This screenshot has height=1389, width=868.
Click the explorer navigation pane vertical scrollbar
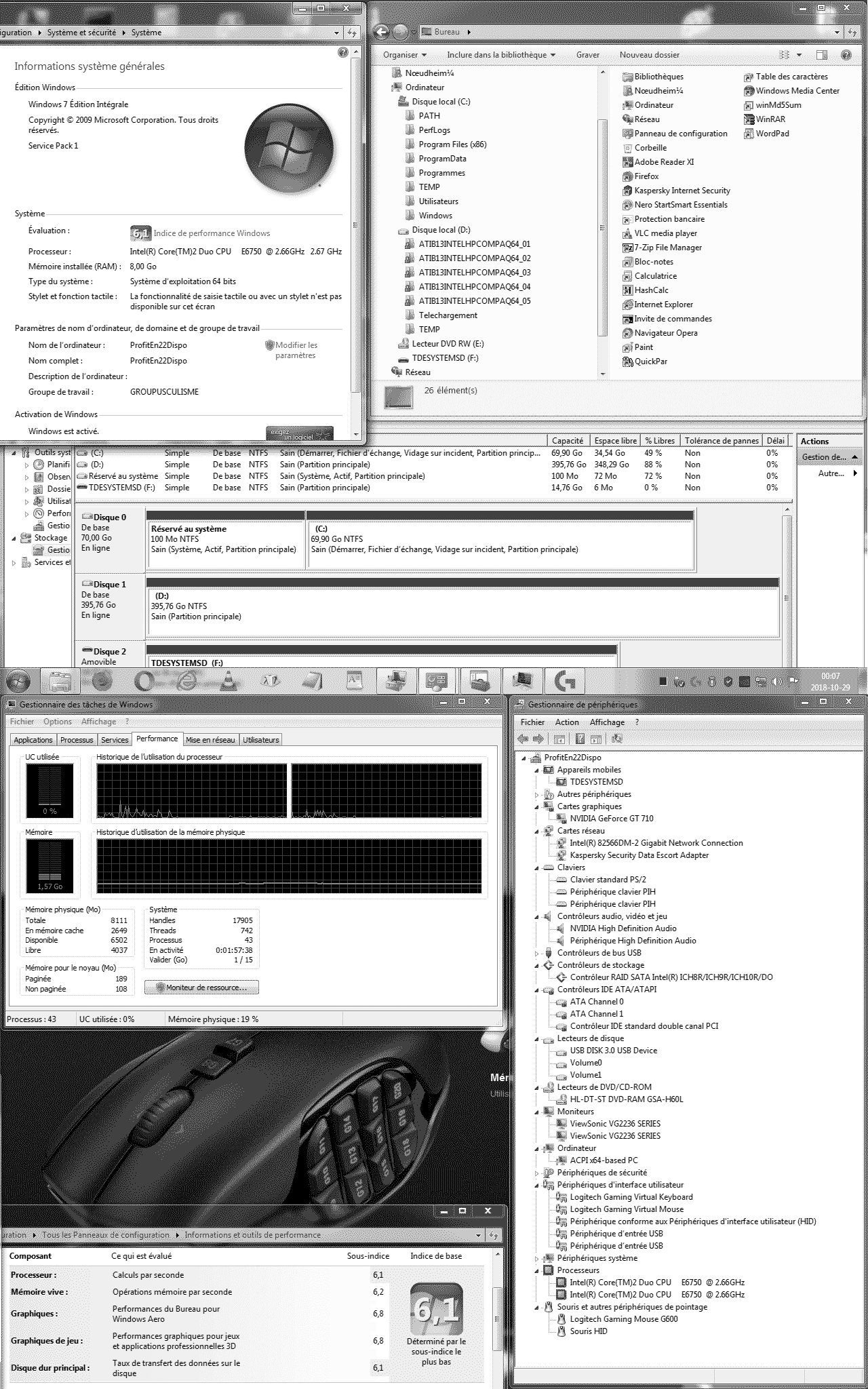(x=602, y=227)
